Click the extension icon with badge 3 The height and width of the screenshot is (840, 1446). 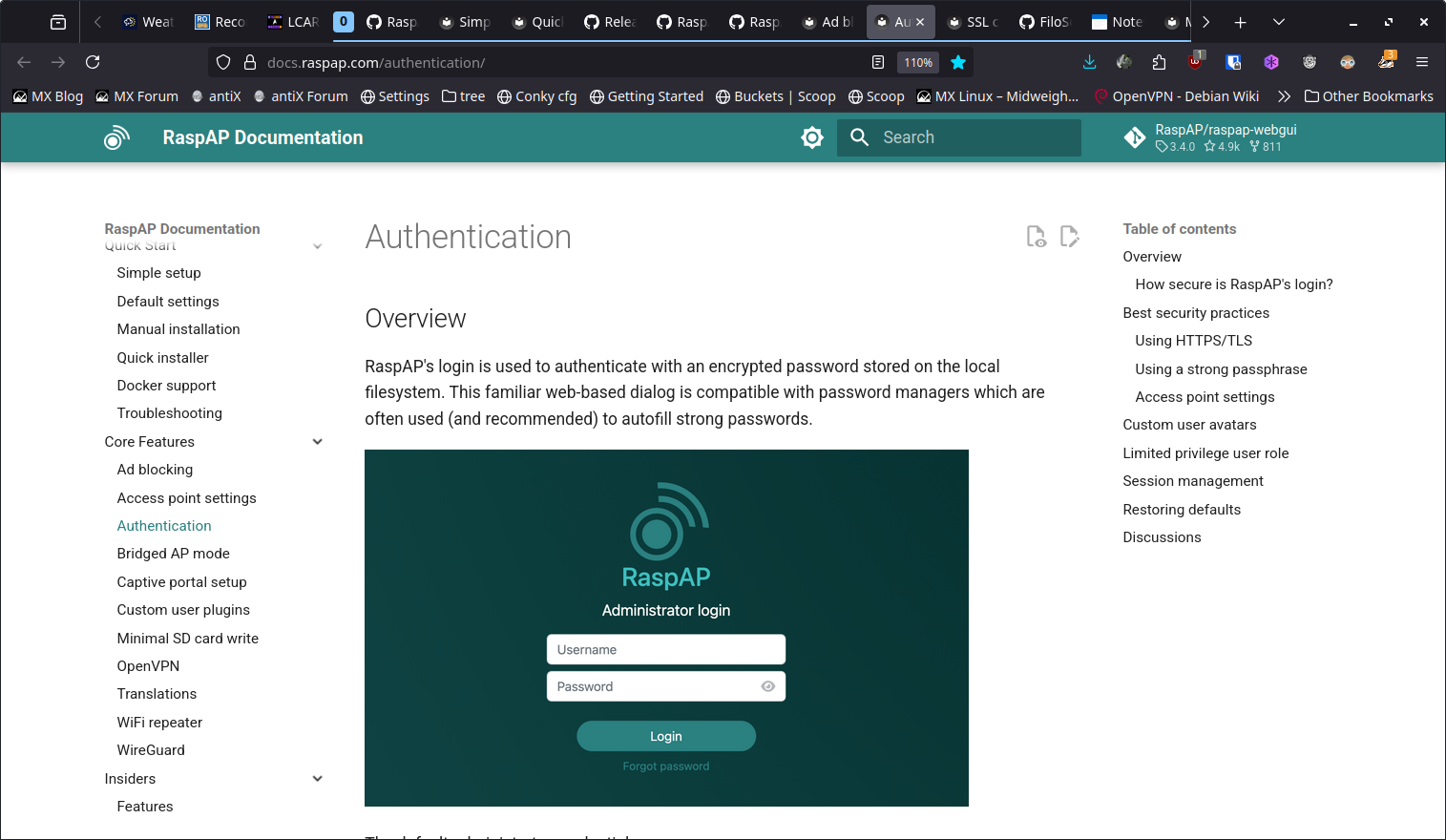tap(1386, 61)
